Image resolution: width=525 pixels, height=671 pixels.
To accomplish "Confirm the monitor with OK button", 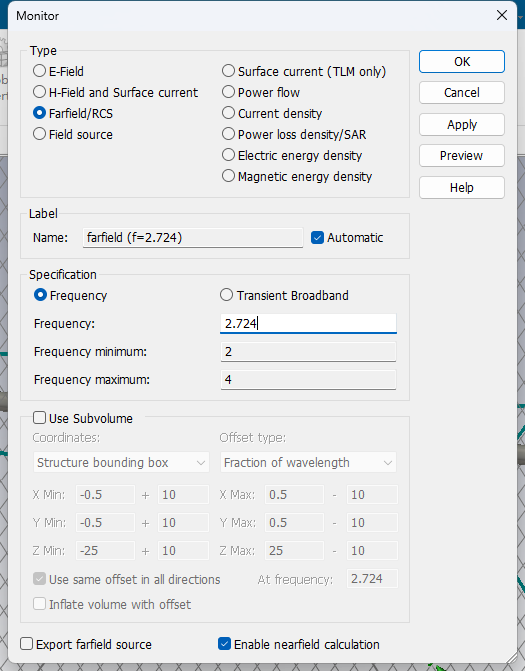I will (x=462, y=62).
